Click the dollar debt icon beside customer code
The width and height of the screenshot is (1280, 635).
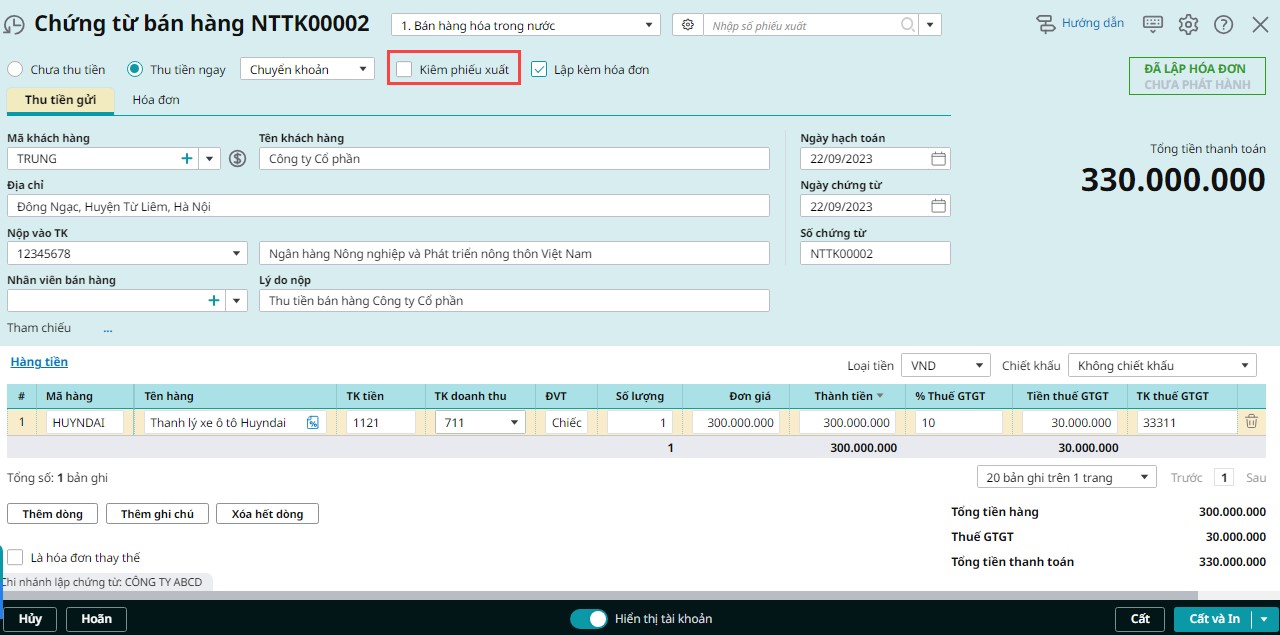pyautogui.click(x=237, y=158)
